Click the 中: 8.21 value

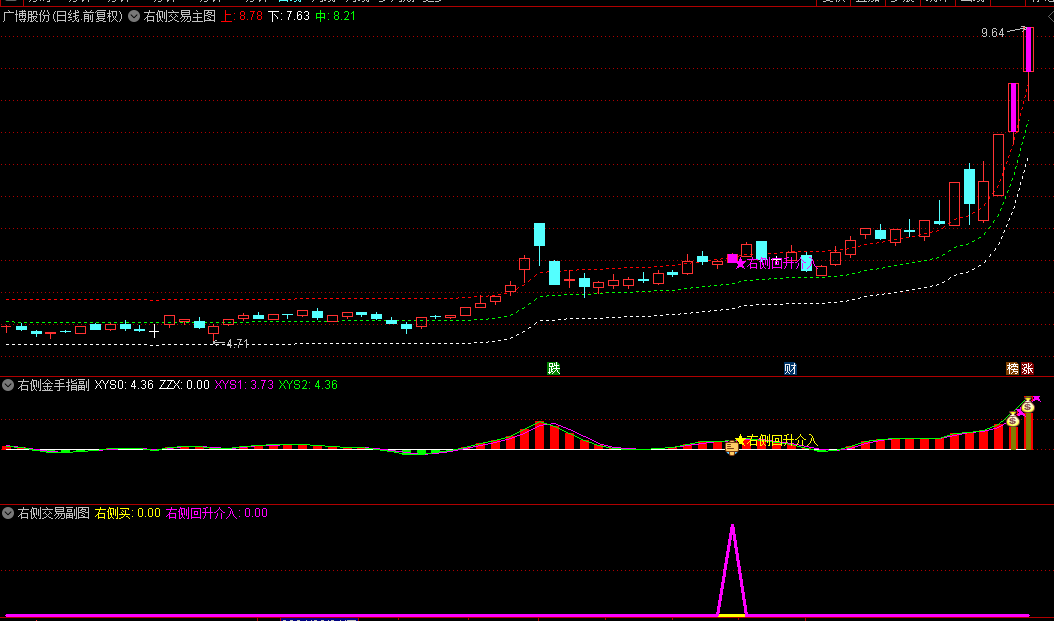[335, 16]
